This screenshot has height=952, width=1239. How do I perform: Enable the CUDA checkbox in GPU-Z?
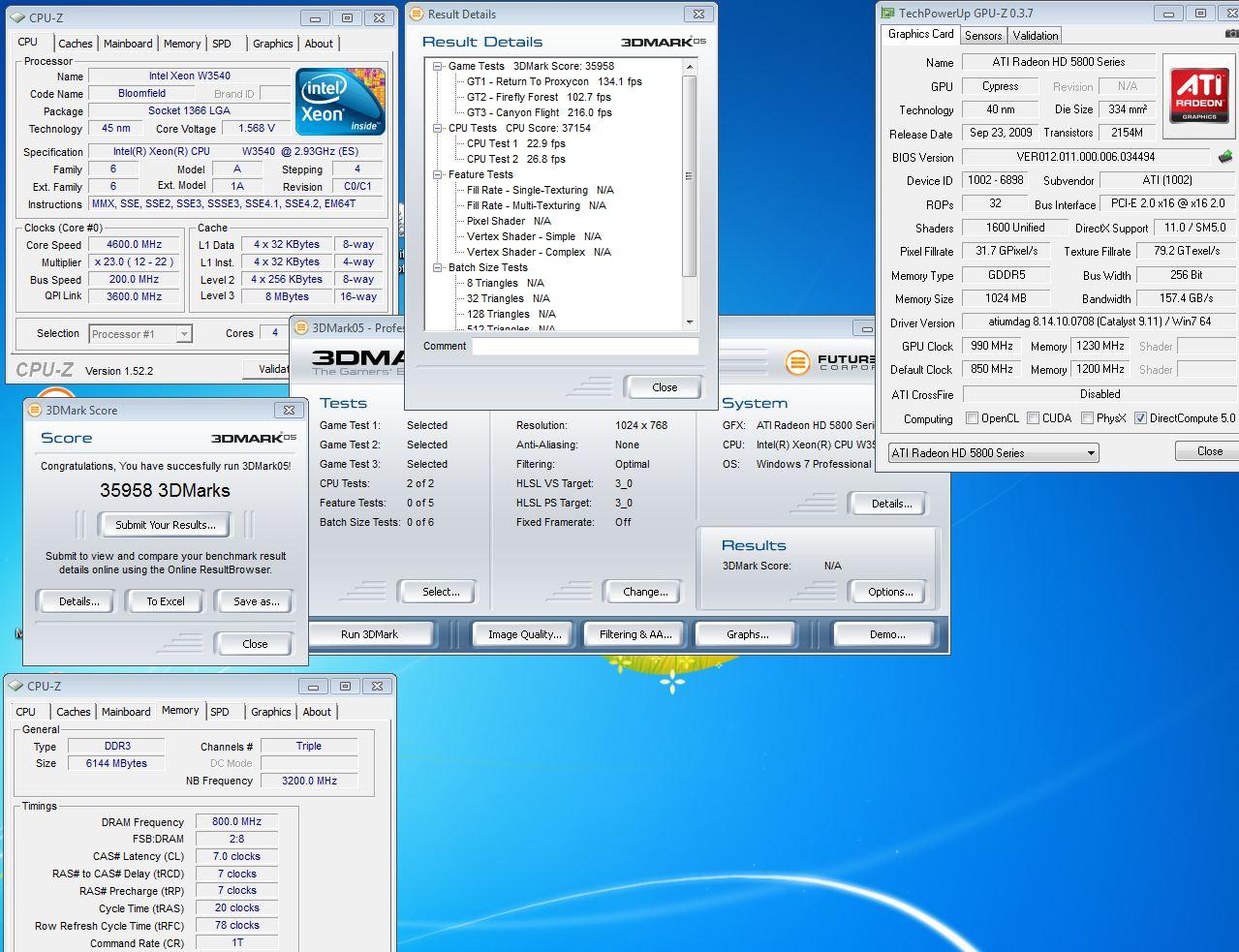tap(1034, 418)
